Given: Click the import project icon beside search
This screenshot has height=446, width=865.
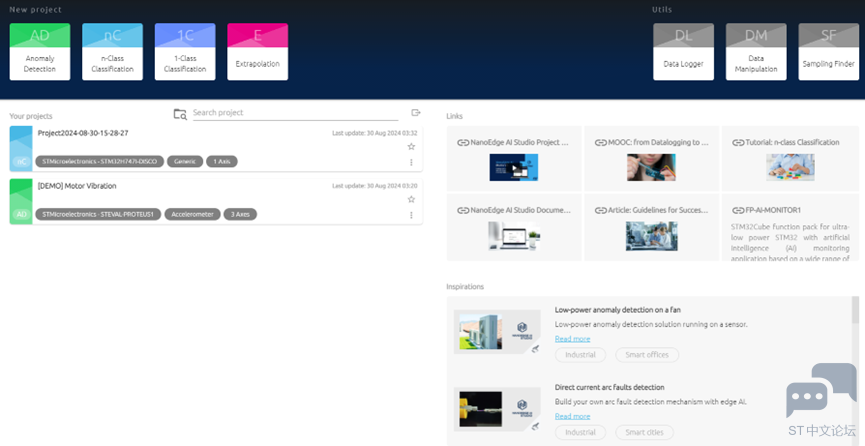Looking at the screenshot, I should click(416, 113).
